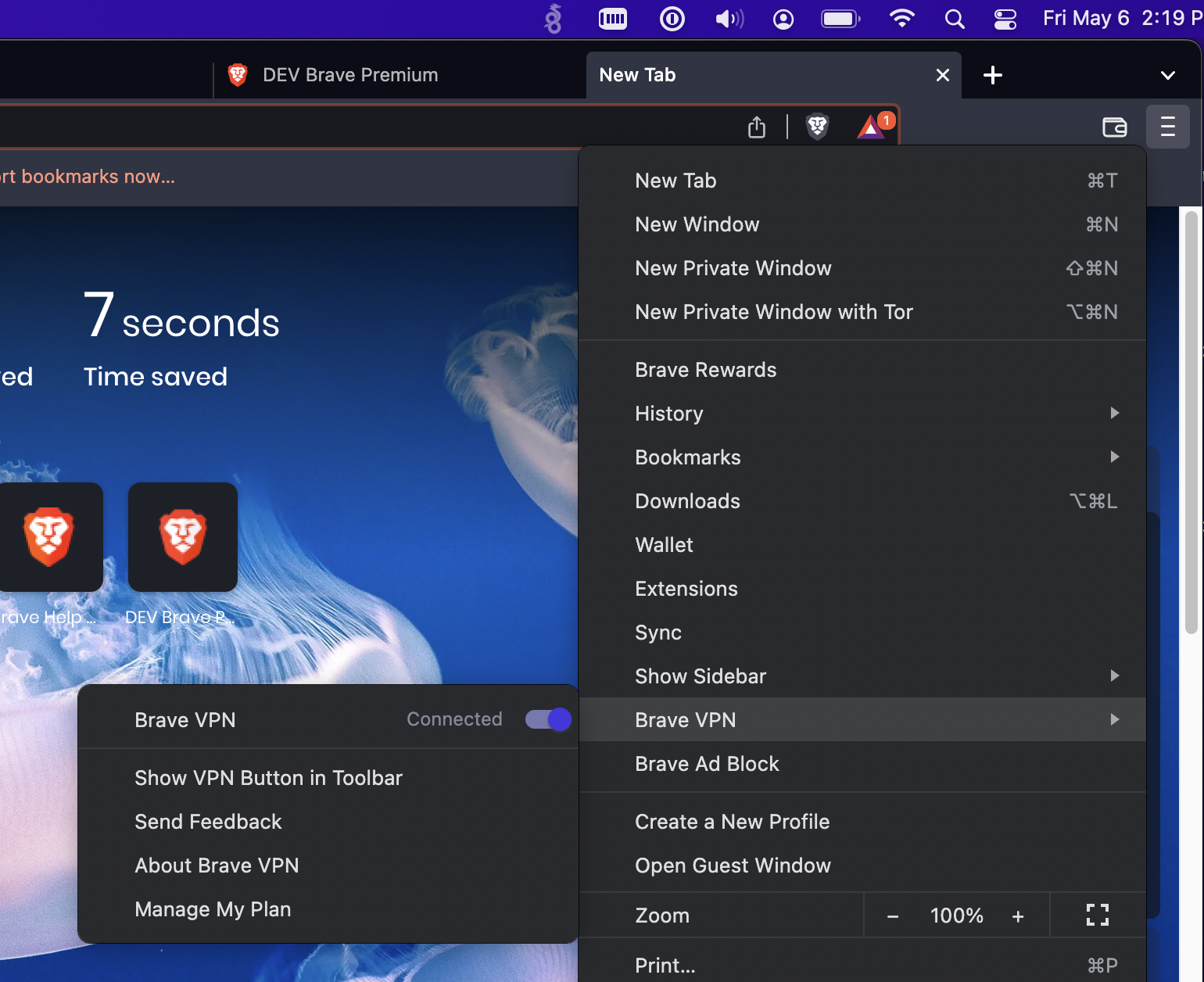
Task: Select New Private Window with Tor
Action: [x=773, y=311]
